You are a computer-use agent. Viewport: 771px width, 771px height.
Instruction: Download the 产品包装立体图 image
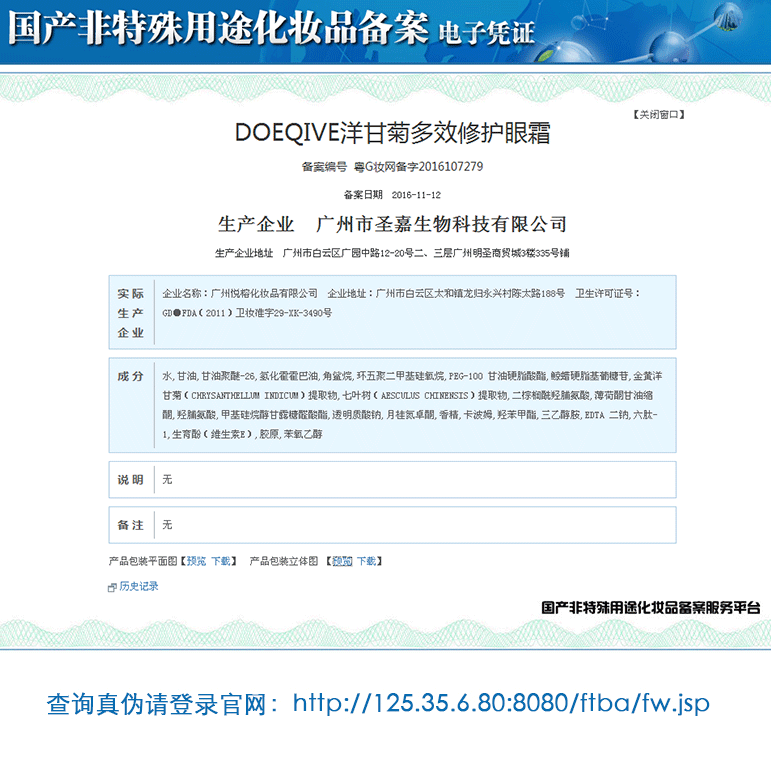point(366,561)
